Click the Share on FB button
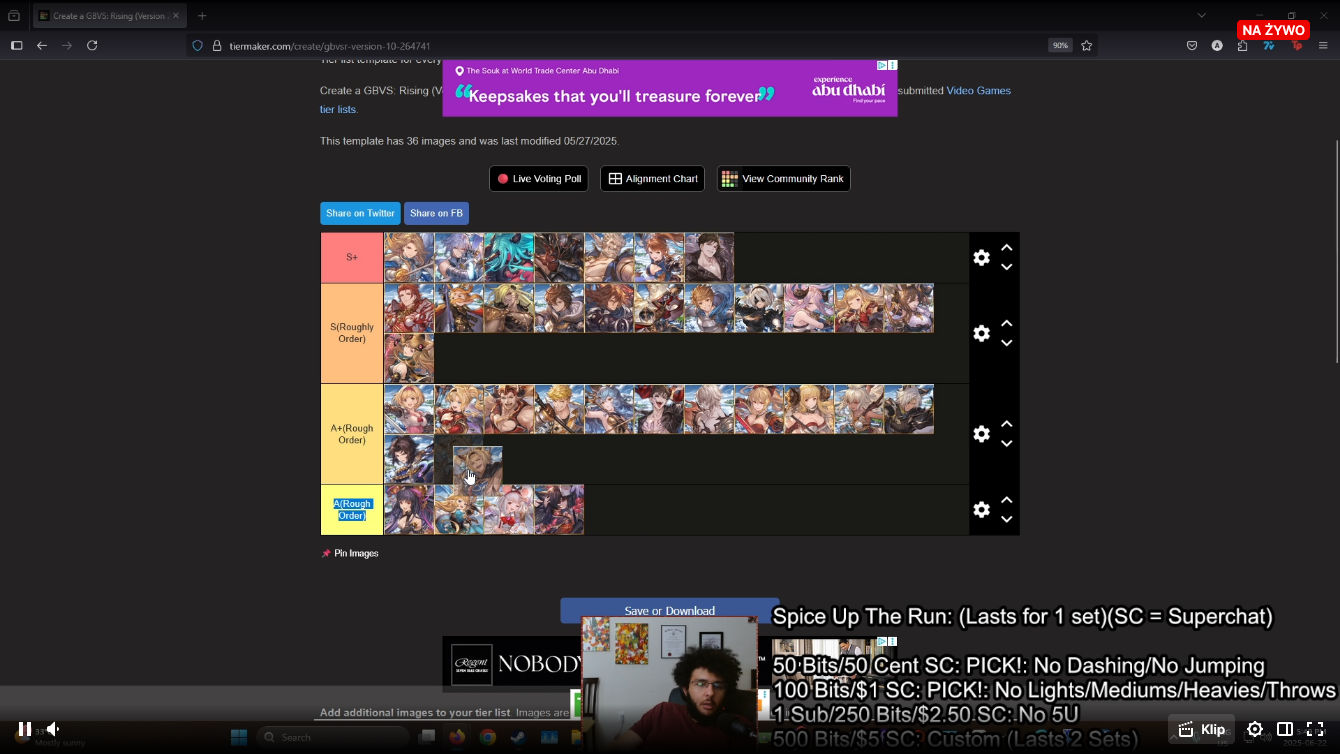 436,213
